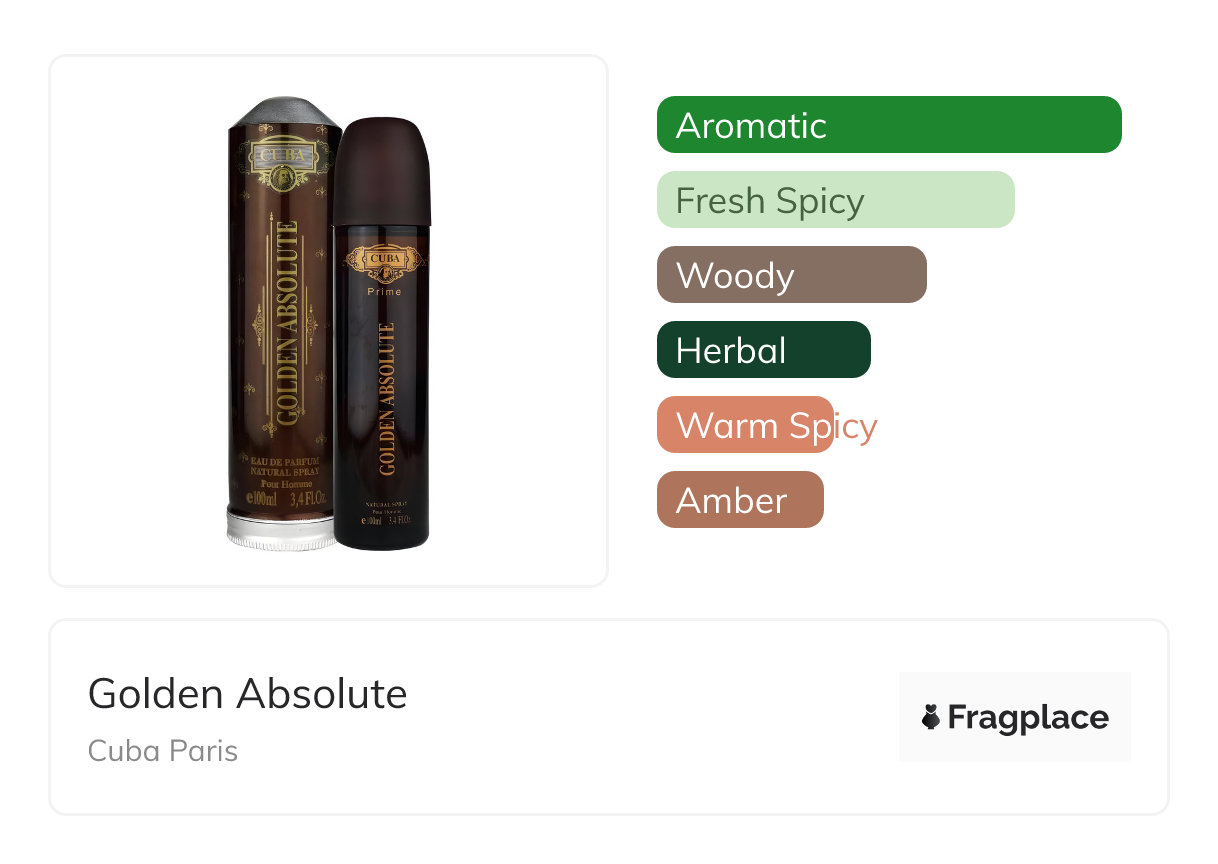
Task: Click the silver base of the tin box
Action: click(x=284, y=529)
